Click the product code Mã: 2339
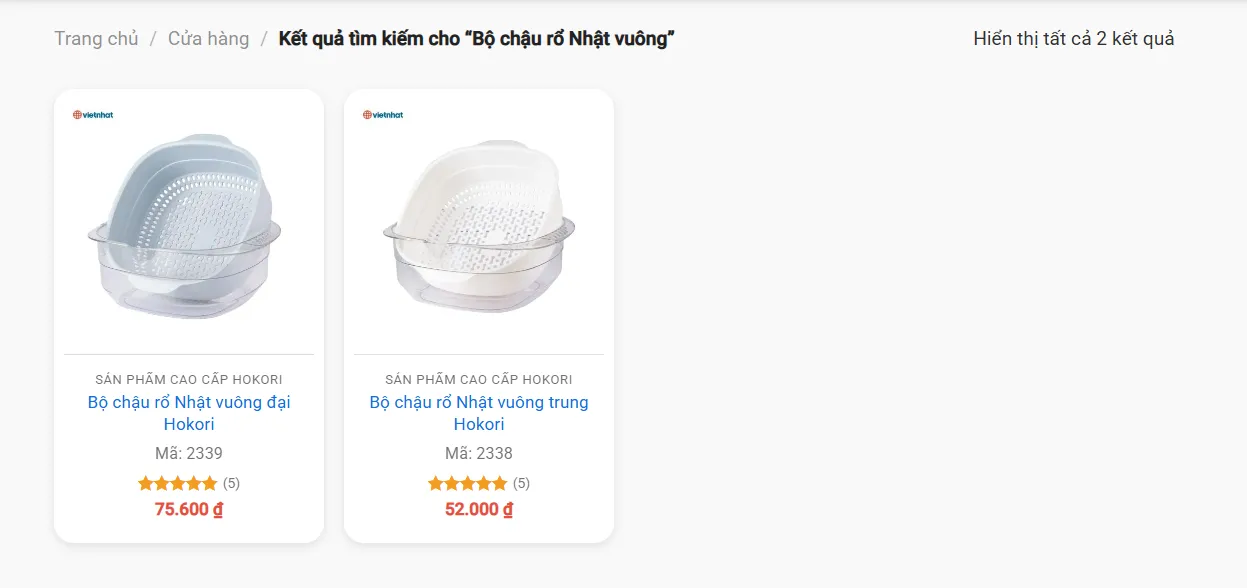Image resolution: width=1247 pixels, height=588 pixels. tap(189, 453)
